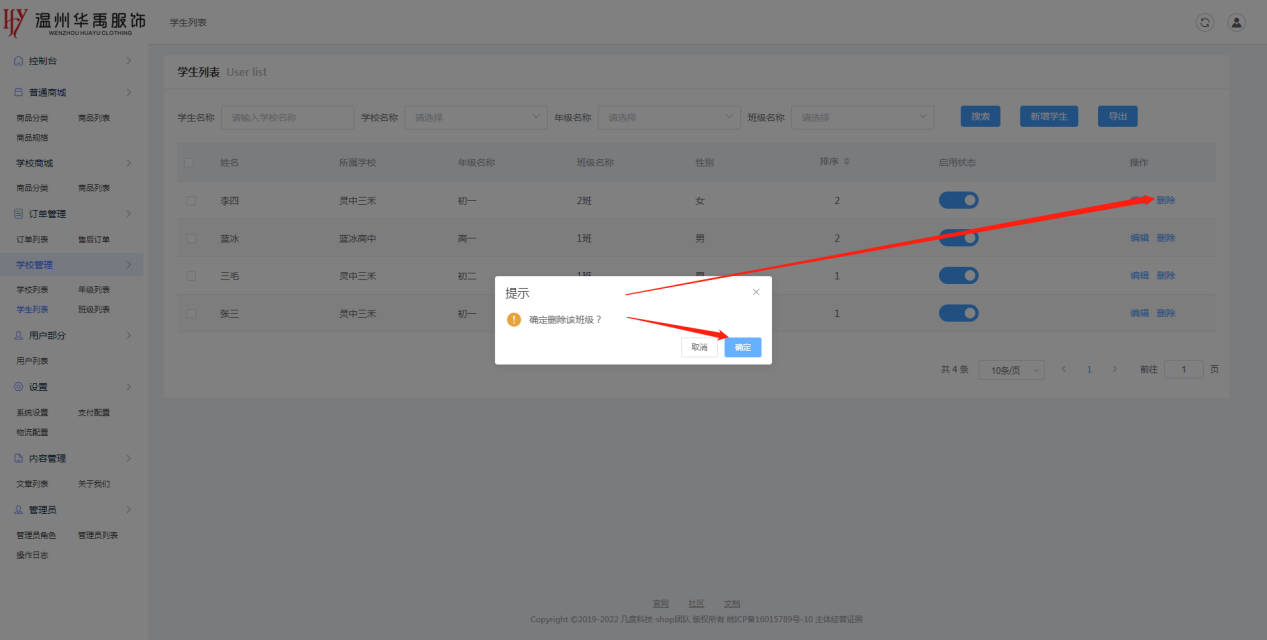Open the 年级名称 dropdown
Image resolution: width=1267 pixels, height=640 pixels.
point(669,117)
